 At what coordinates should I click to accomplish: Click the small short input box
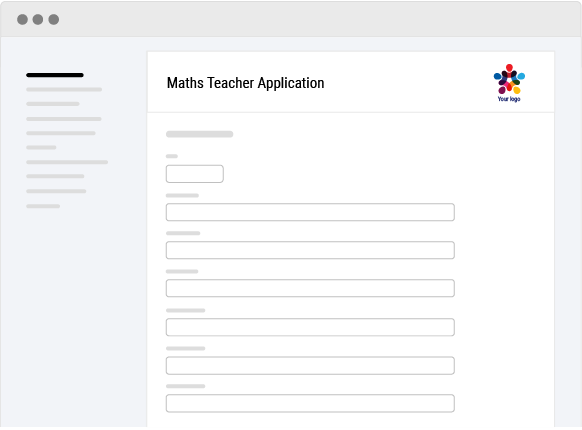(x=195, y=174)
